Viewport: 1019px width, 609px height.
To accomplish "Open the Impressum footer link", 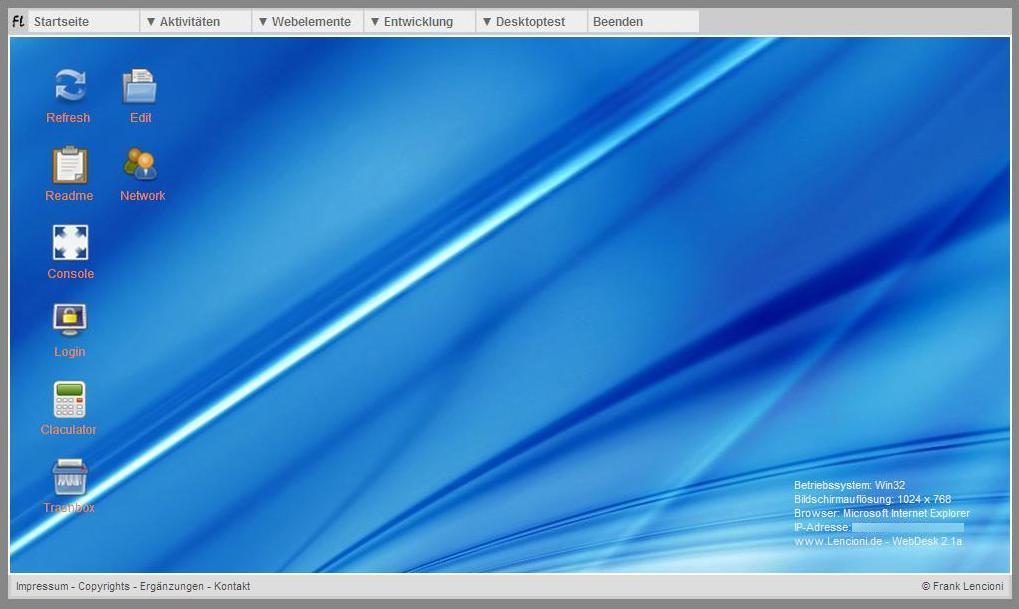I will [x=42, y=587].
